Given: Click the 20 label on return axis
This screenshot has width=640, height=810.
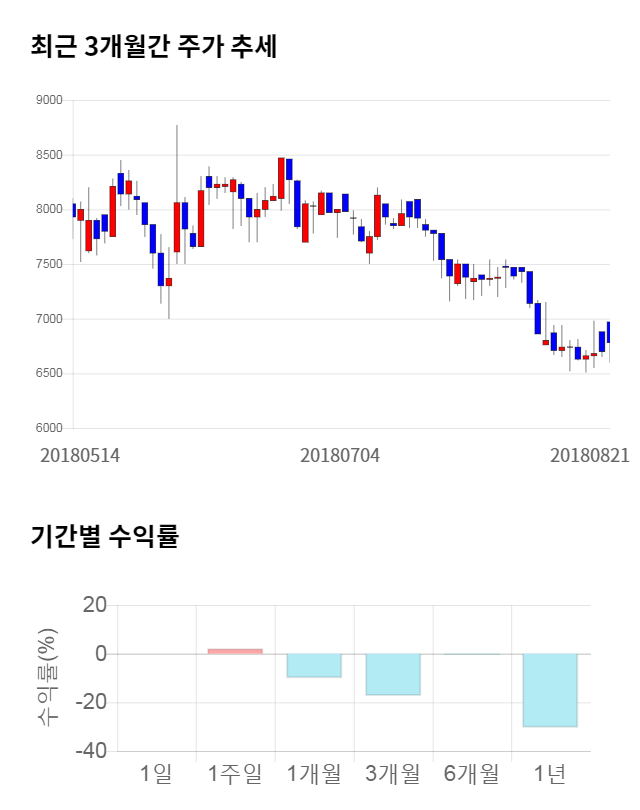Looking at the screenshot, I should pyautogui.click(x=95, y=605).
